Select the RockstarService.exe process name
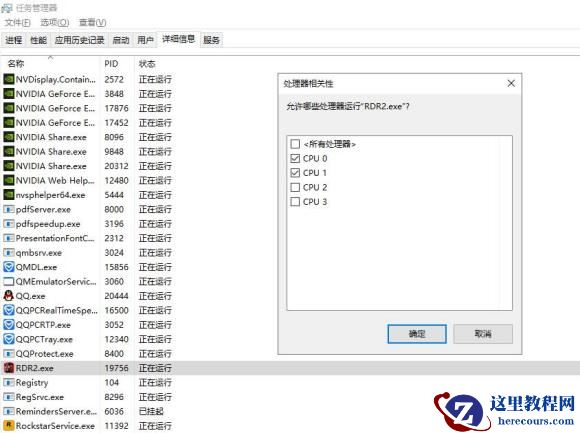Image resolution: width=580 pixels, height=433 pixels. pos(55,426)
